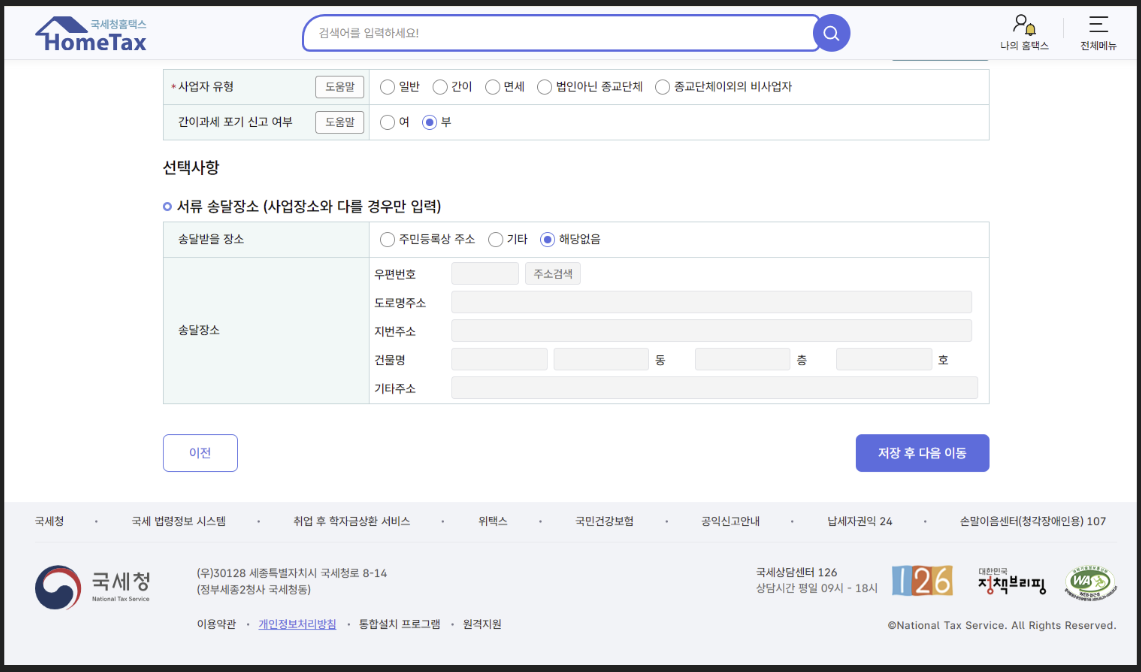Select 여 for 간이과세 포기 신고 여부

[x=387, y=122]
